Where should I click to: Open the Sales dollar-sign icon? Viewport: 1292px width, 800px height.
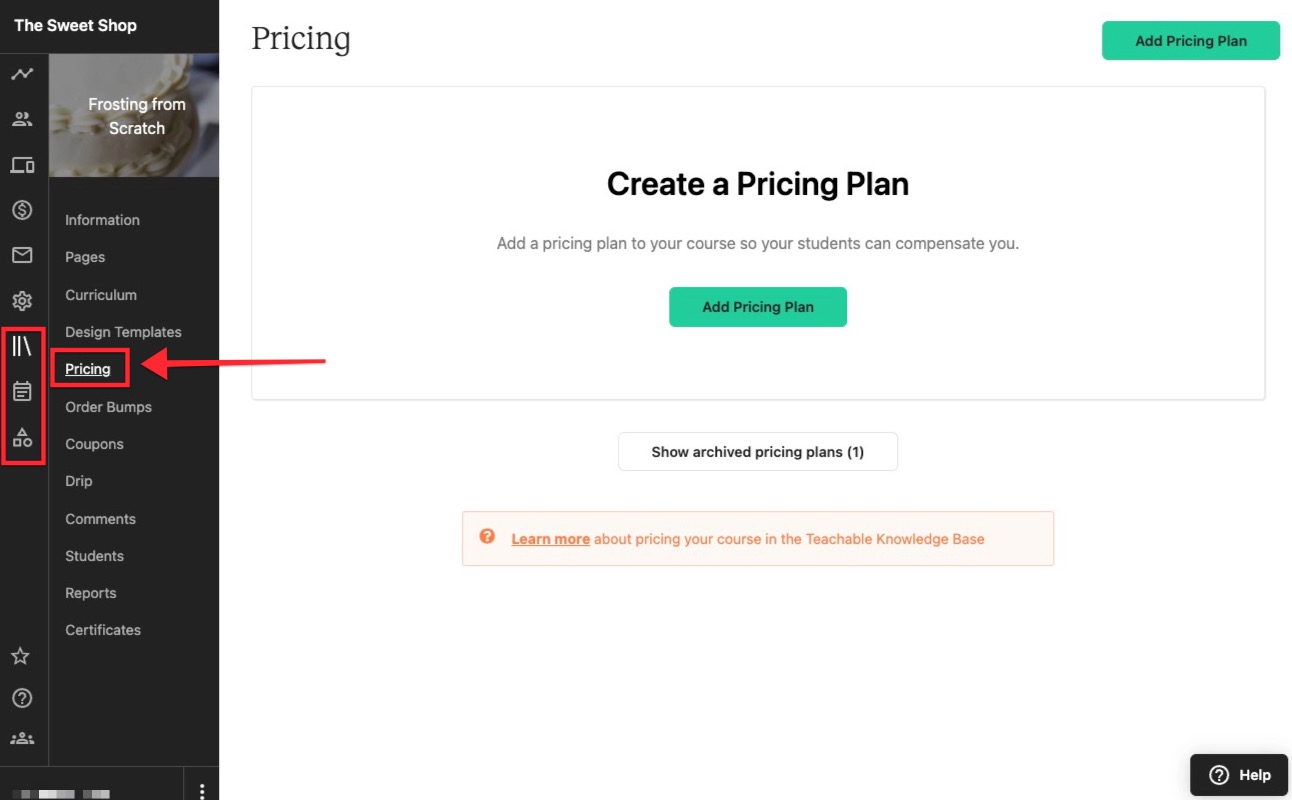pyautogui.click(x=22, y=210)
